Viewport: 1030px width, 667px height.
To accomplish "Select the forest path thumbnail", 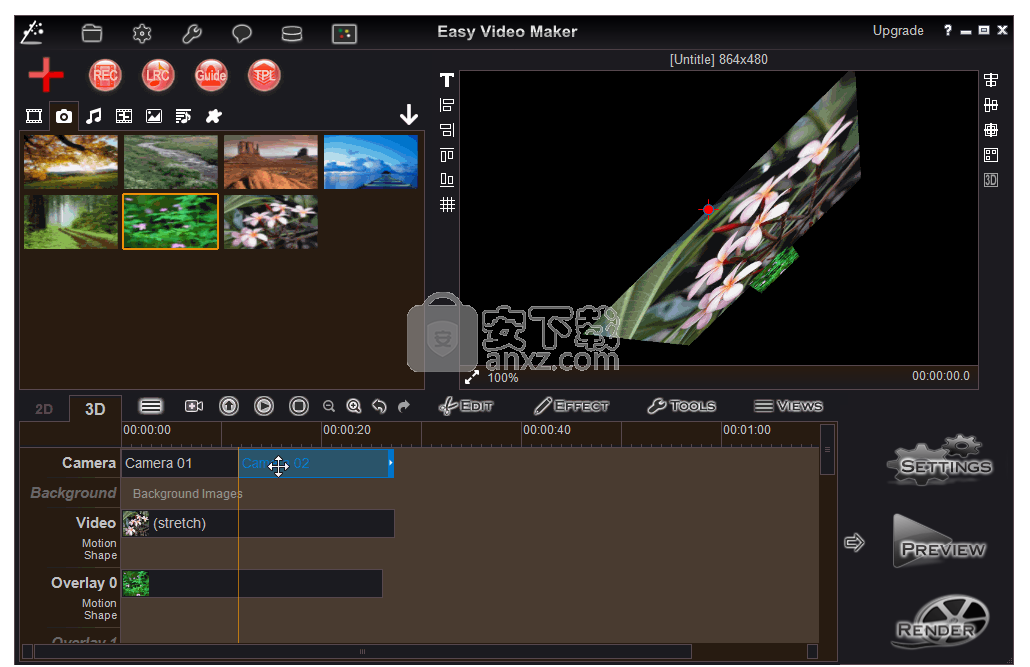I will point(71,221).
